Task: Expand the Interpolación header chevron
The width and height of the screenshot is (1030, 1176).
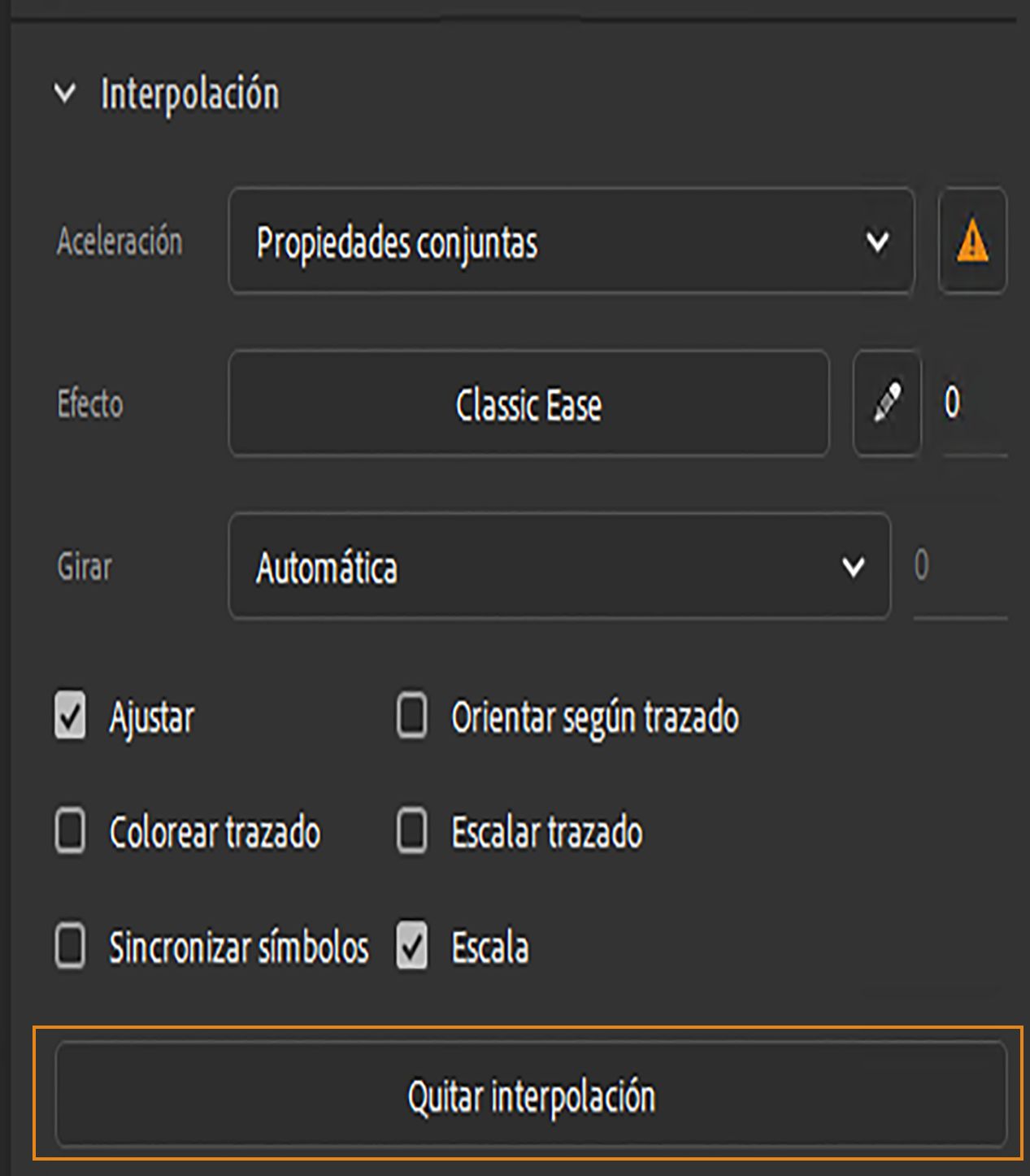Action: 64,93
